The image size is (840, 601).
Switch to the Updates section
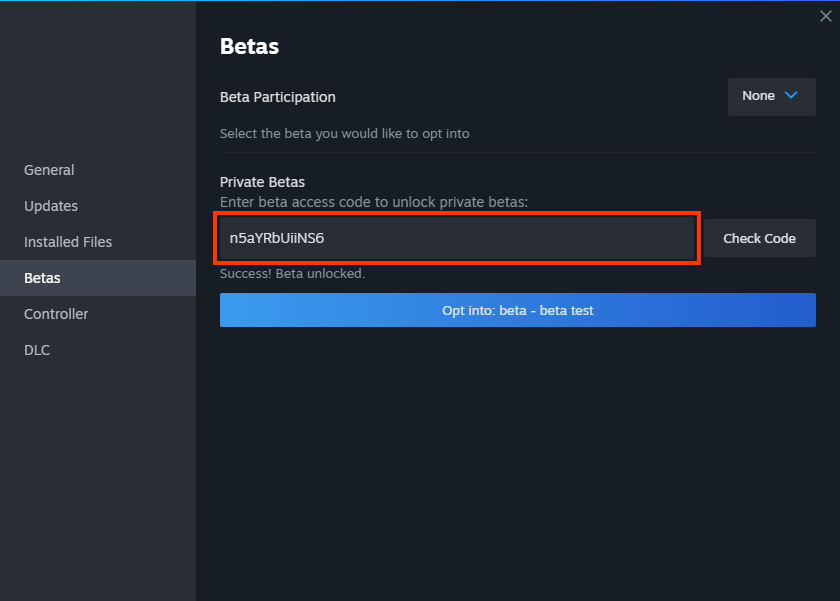tap(50, 206)
